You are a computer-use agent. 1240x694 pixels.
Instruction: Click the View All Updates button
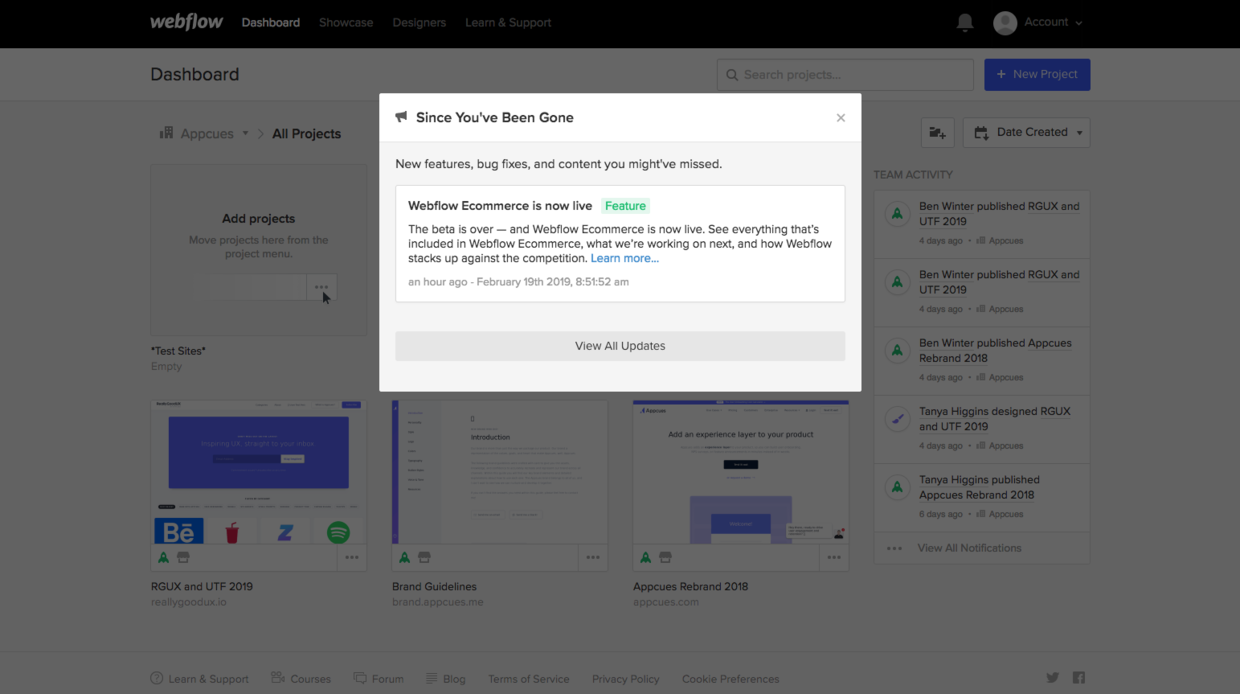click(620, 346)
